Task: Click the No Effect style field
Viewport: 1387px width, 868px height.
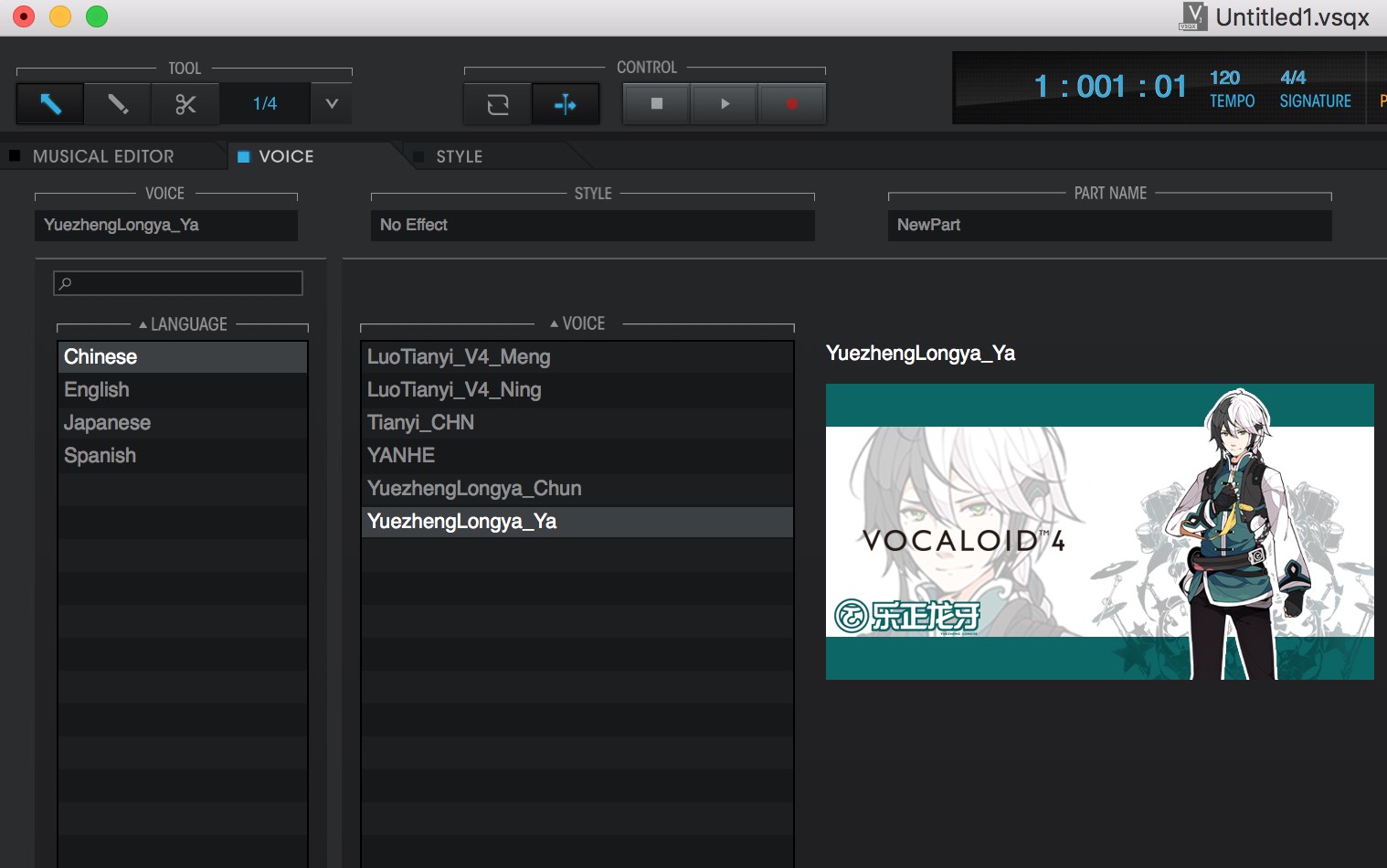Action: [x=592, y=225]
